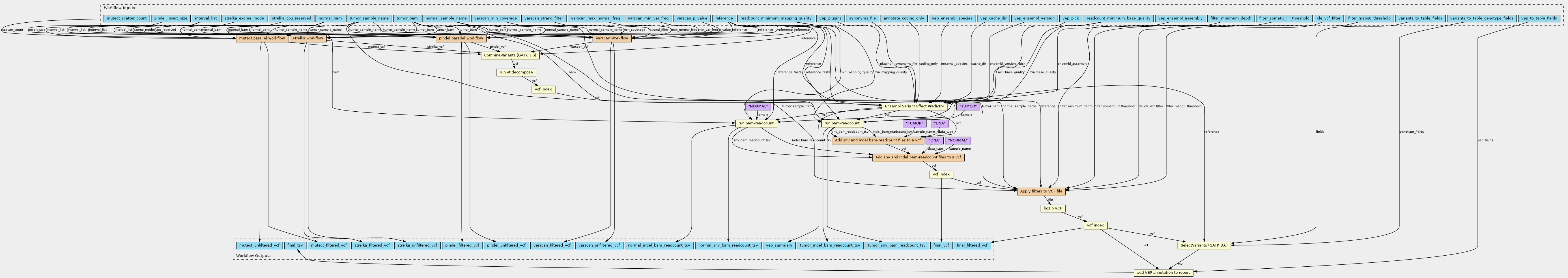This screenshot has width=1568, height=278.
Task: Open the Varscan Workflow step
Action: coord(612,39)
